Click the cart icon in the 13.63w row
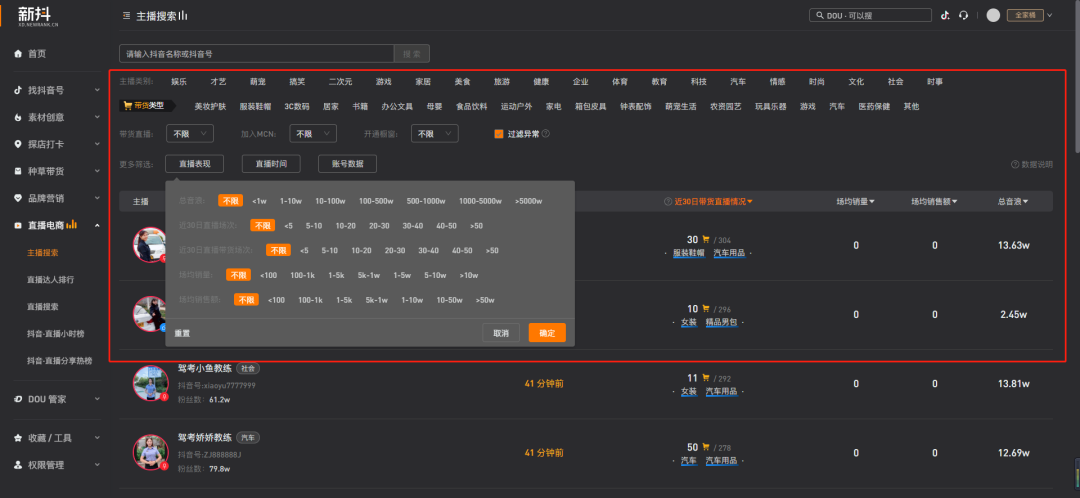 tap(705, 240)
